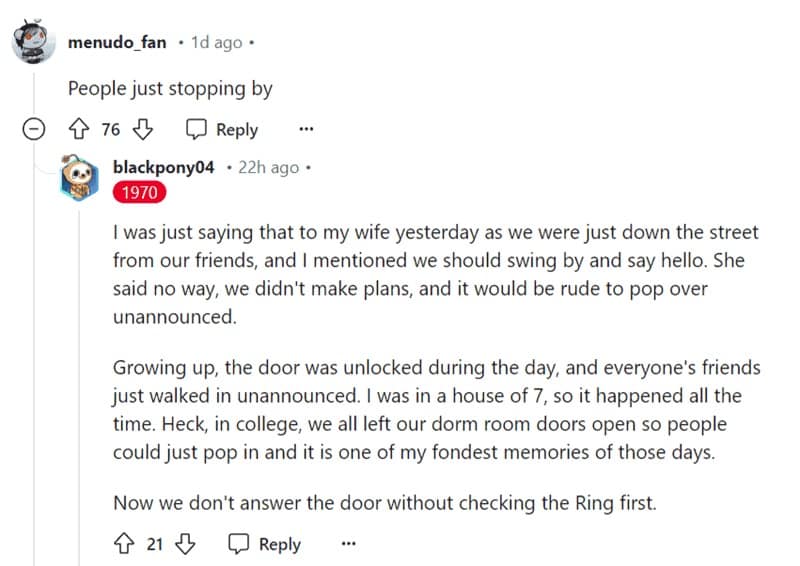Viewport: 800px width, 566px height.
Task: Click the red 1970 flair badge
Action: click(x=139, y=192)
